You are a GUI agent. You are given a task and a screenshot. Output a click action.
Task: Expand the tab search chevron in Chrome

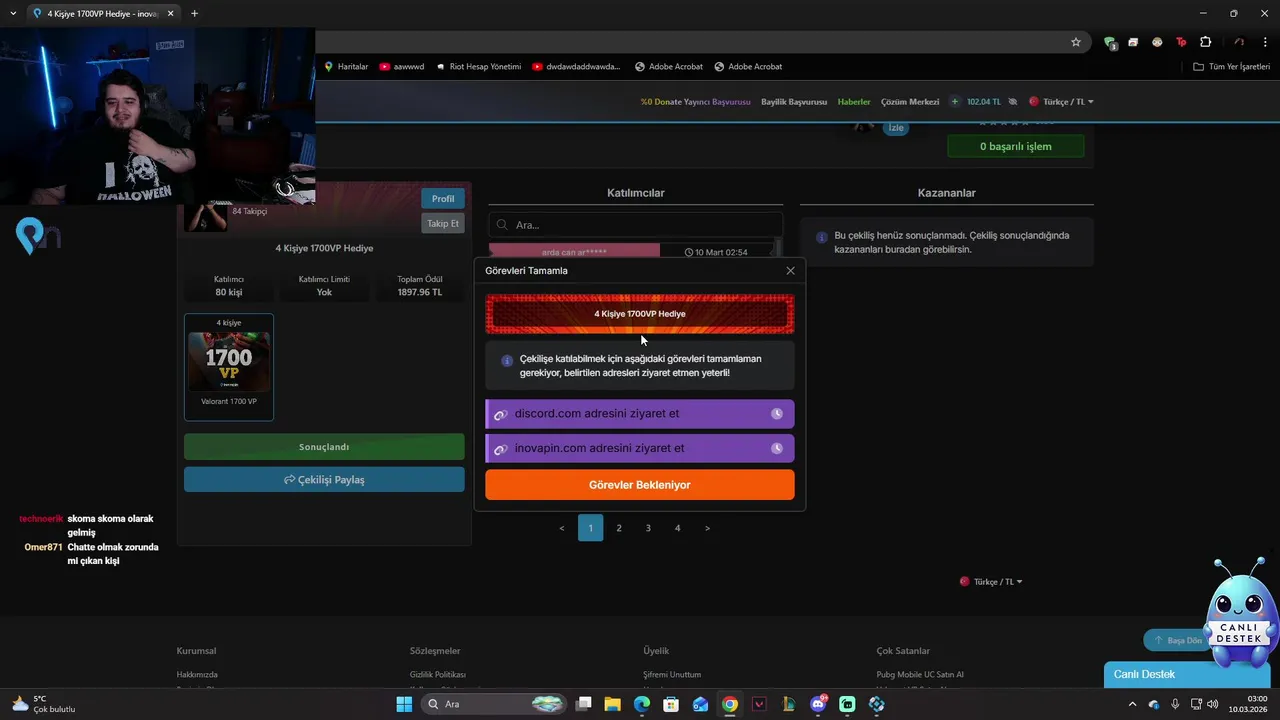13,13
